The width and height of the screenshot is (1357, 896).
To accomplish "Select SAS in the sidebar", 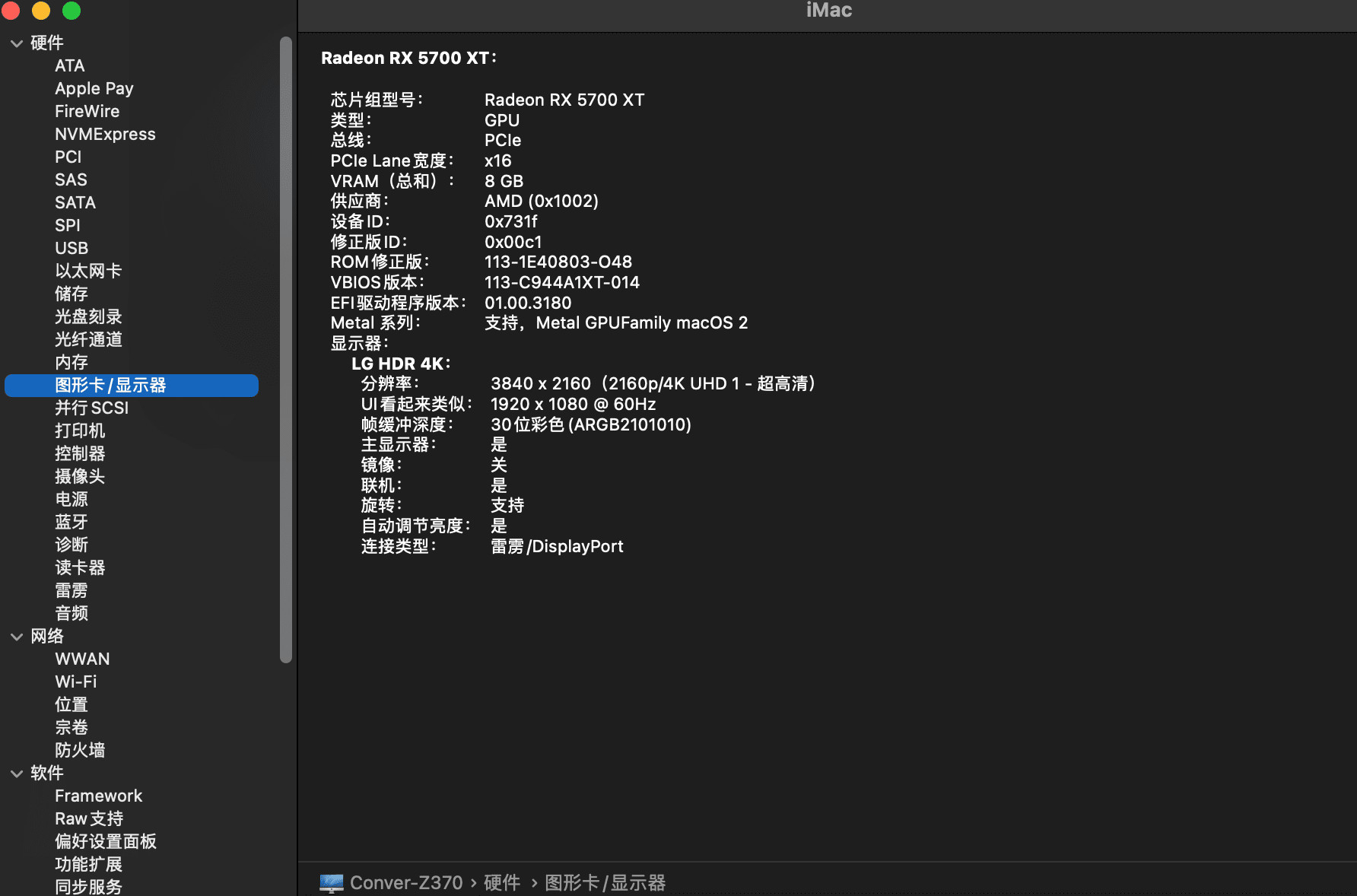I will 71,180.
